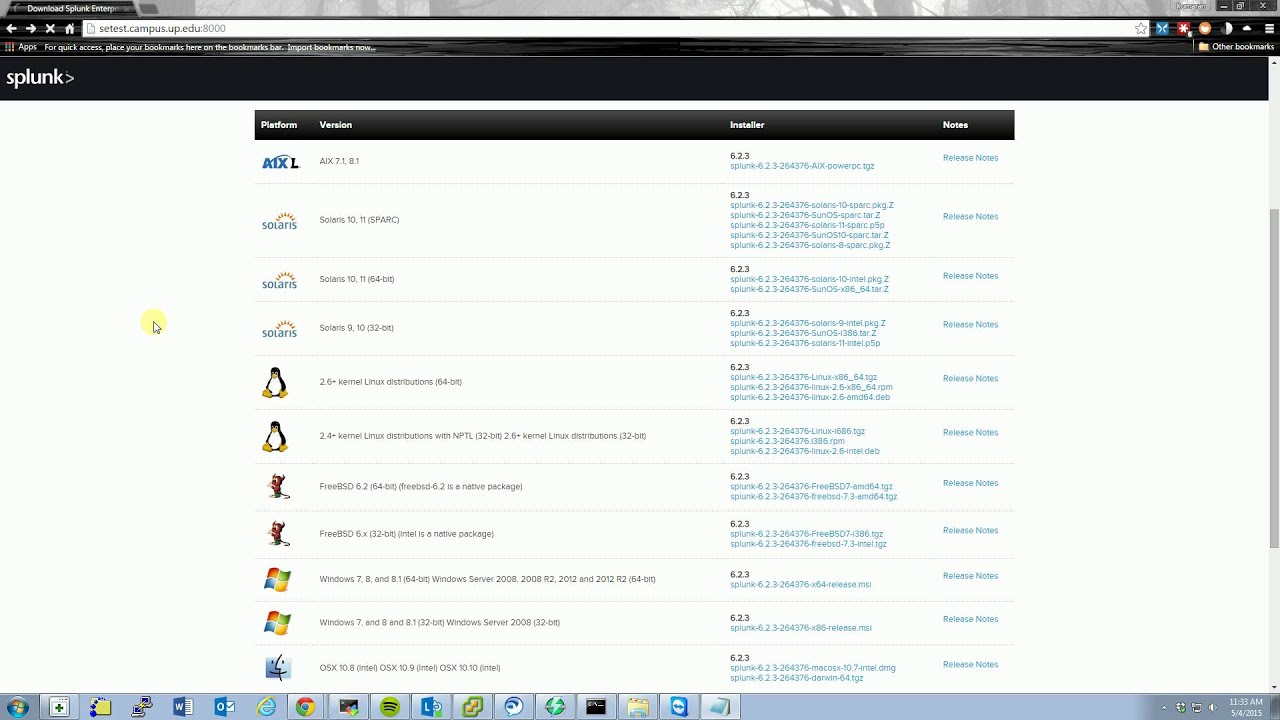This screenshot has height=720, width=1280.
Task: Click the page's vertical scrollbar thumb
Action: click(x=1274, y=377)
